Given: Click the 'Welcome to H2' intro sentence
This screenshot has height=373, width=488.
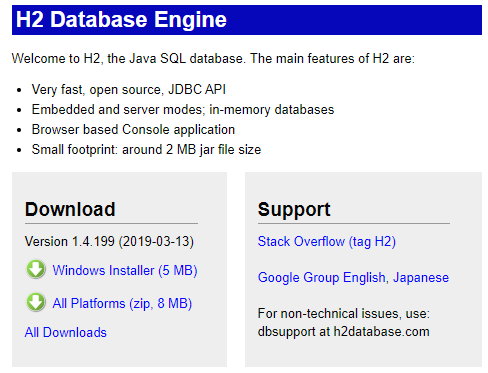Looking at the screenshot, I should click(213, 59).
